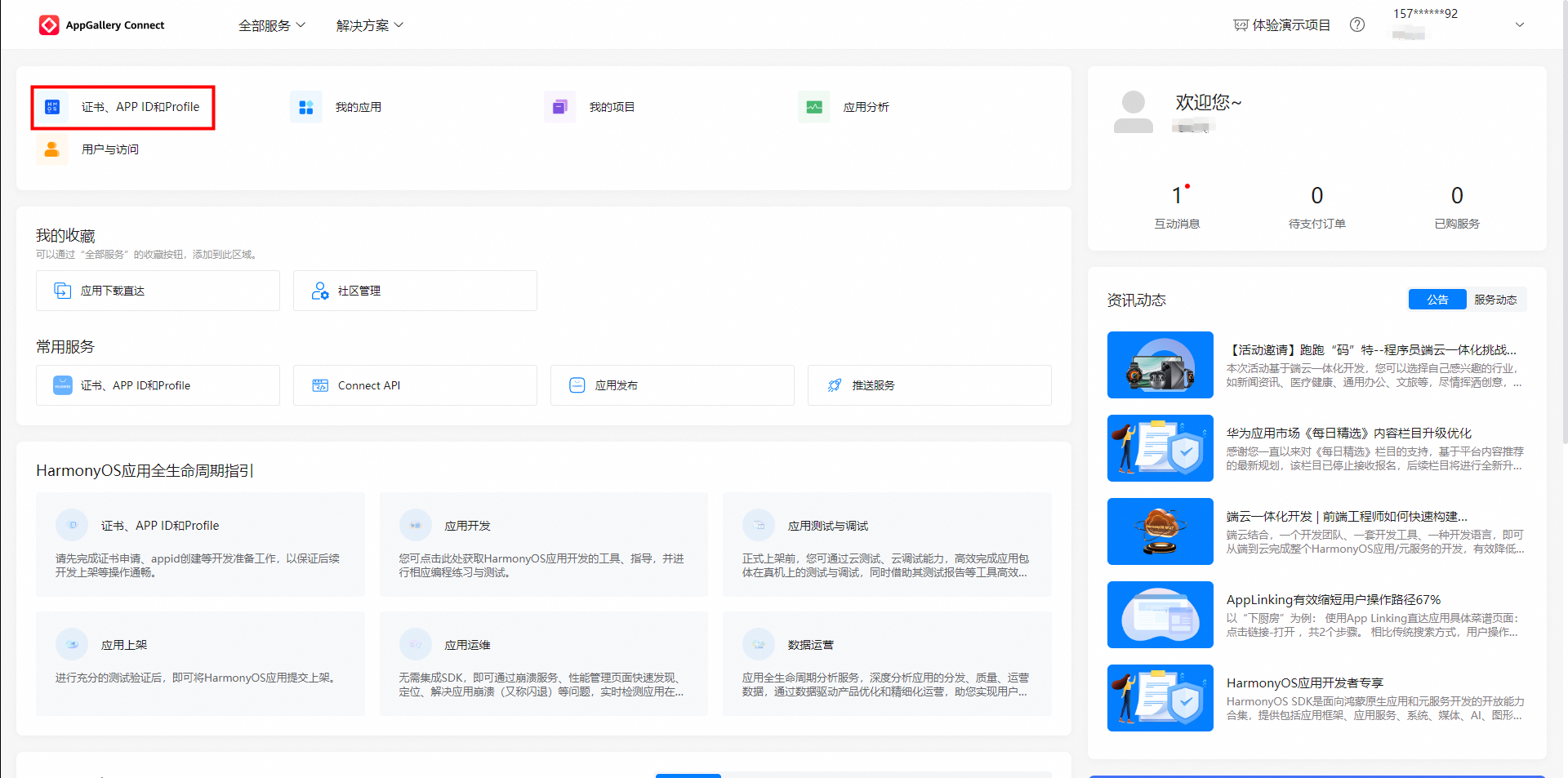Viewport: 1568px width, 778px height.
Task: Click the 应用测试与调试 lifecycle card icon
Action: click(x=759, y=525)
